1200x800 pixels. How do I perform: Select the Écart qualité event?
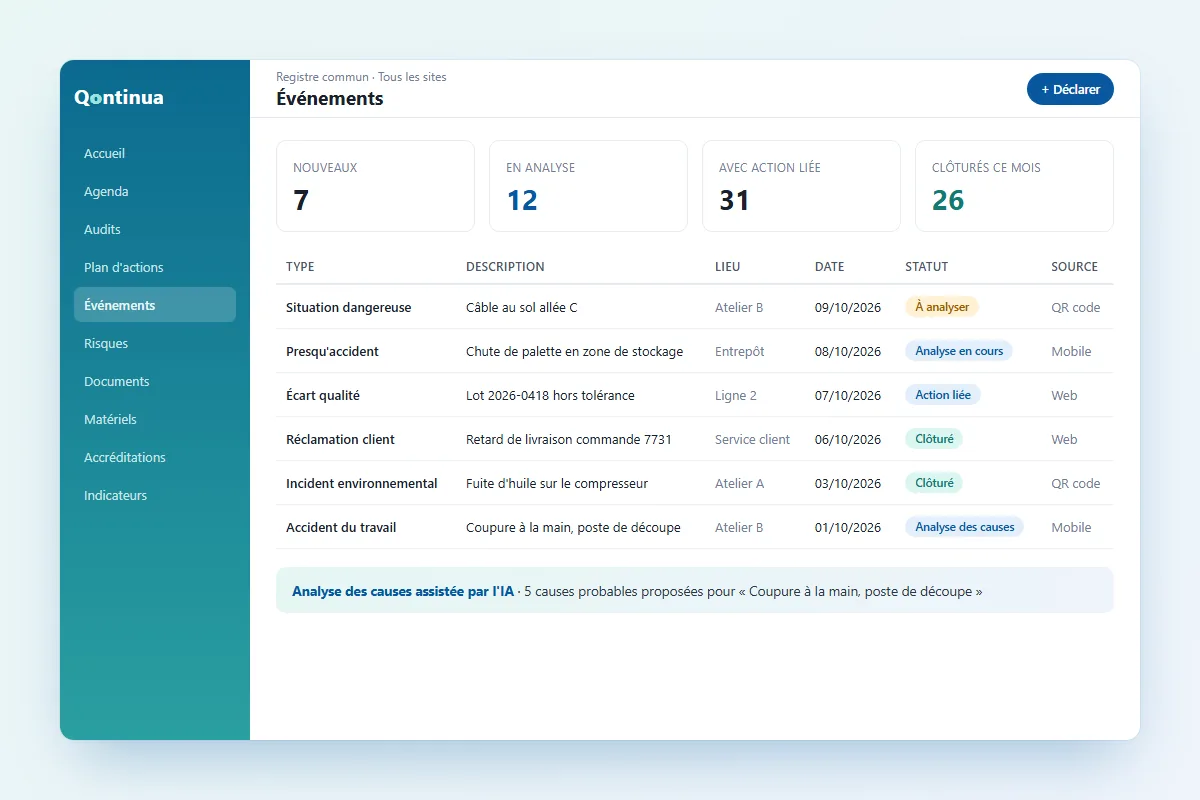(x=694, y=395)
